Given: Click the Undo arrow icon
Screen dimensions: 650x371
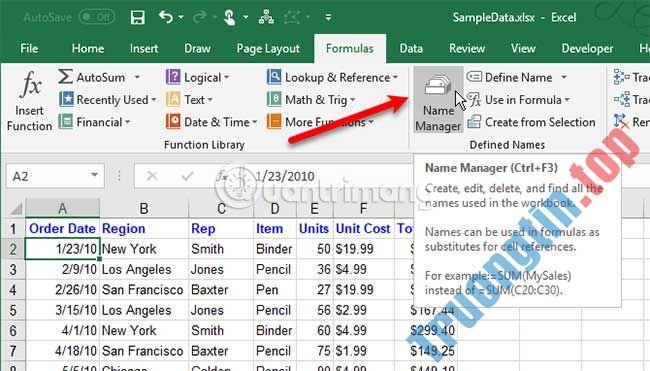Looking at the screenshot, I should pos(166,17).
